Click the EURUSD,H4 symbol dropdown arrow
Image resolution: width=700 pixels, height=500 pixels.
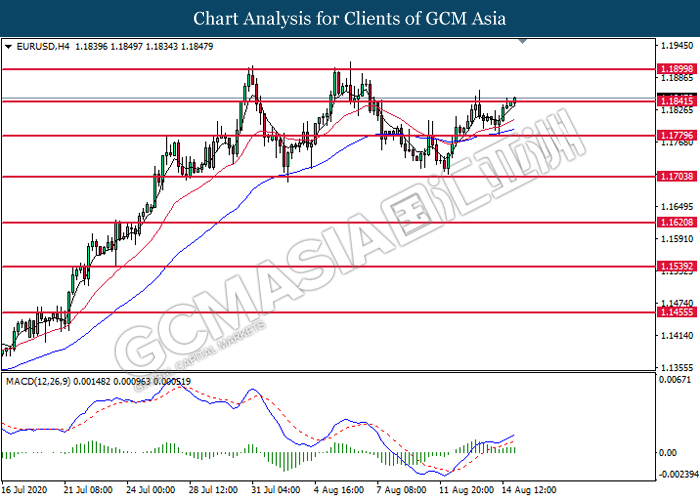(x=8, y=46)
